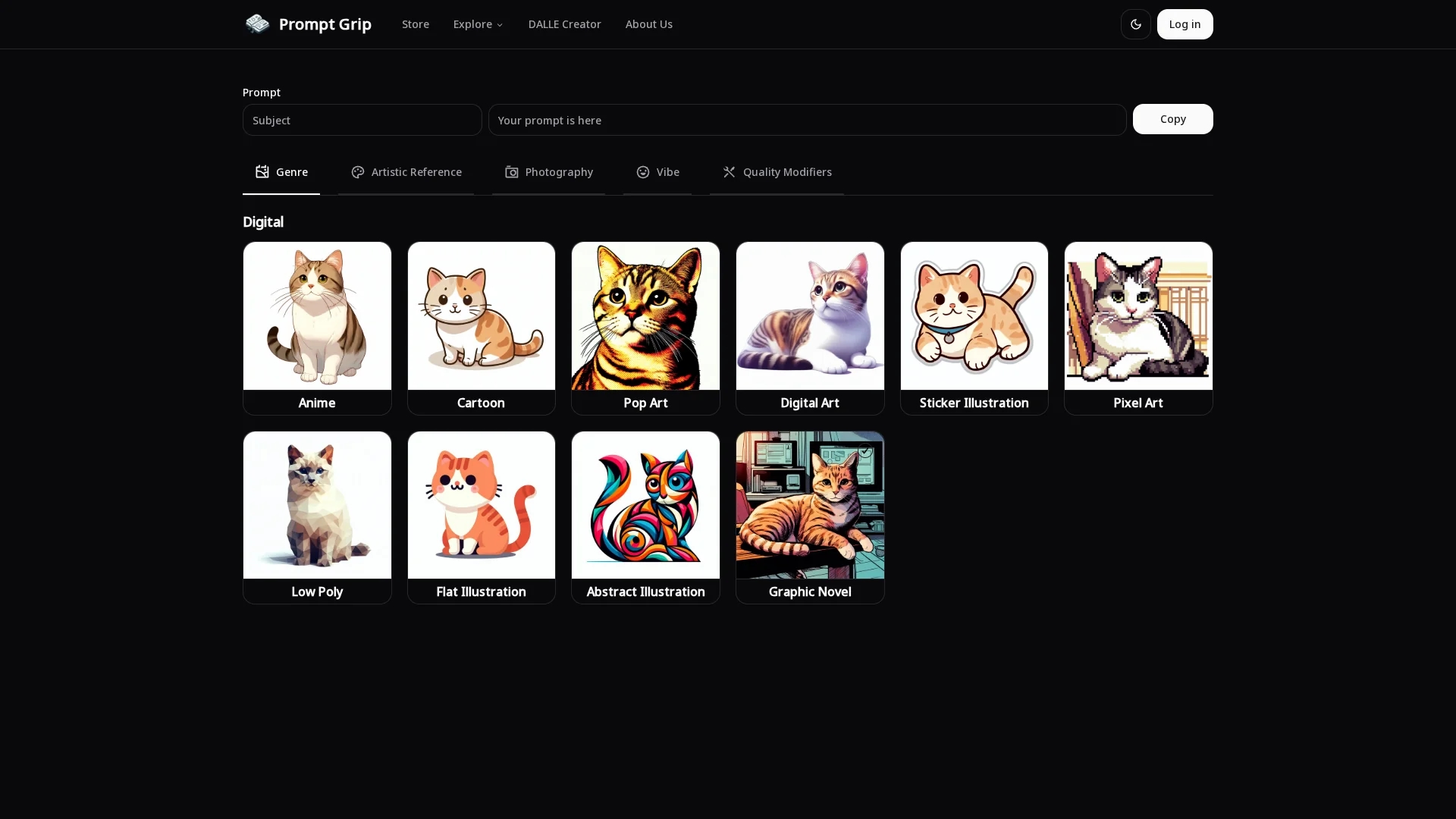Open DALLE Creator page
Image resolution: width=1456 pixels, height=819 pixels.
click(x=564, y=24)
